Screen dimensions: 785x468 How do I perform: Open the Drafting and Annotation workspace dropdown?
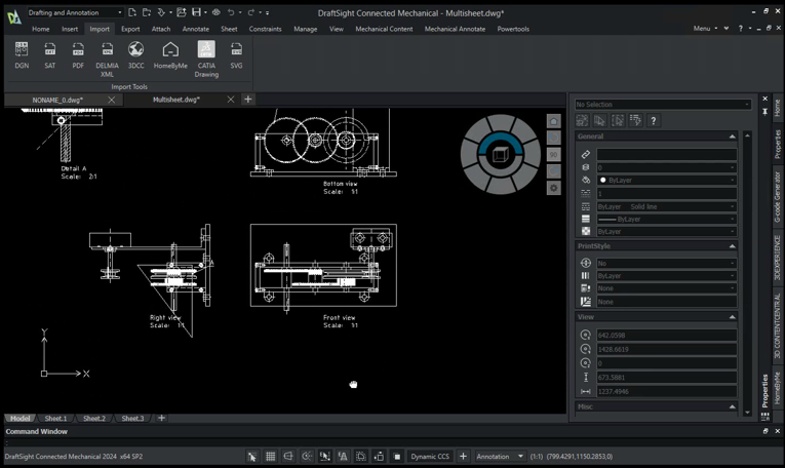point(119,12)
